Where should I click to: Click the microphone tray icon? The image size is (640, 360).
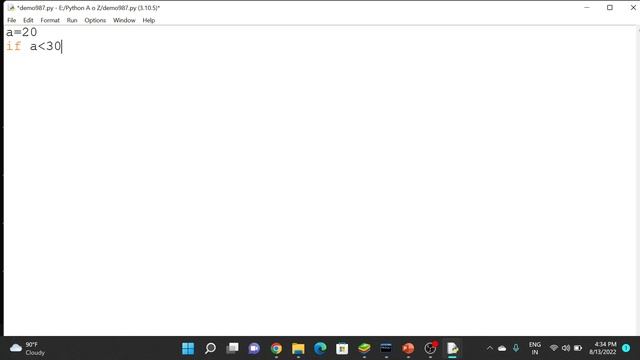(x=516, y=348)
